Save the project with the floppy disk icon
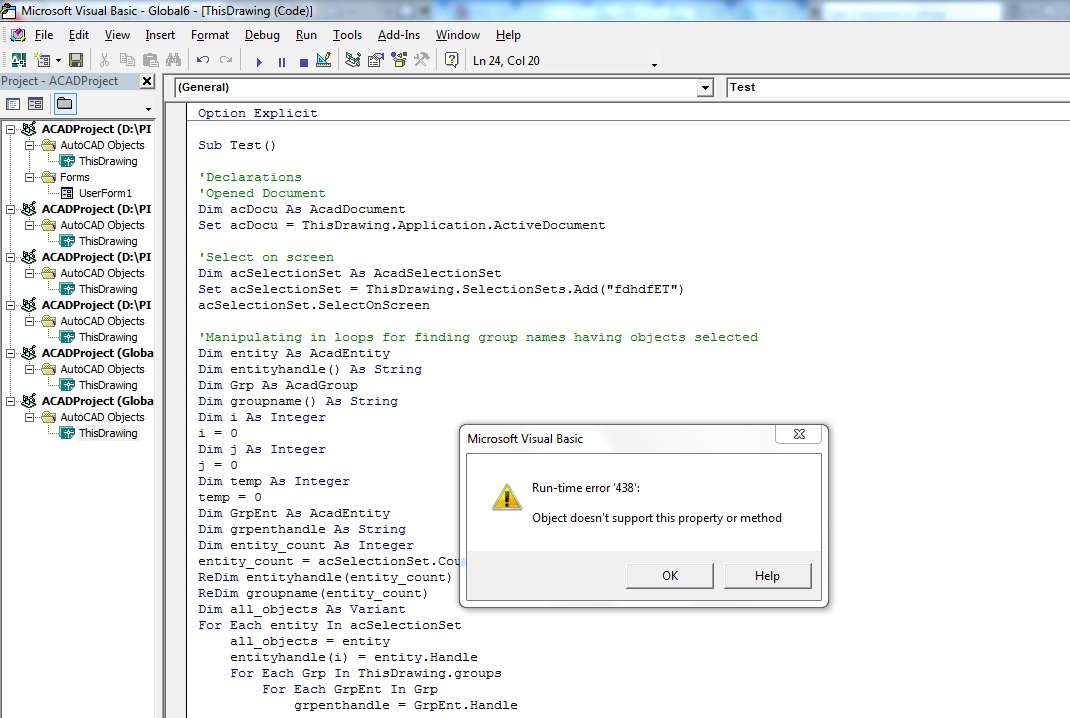 point(76,60)
